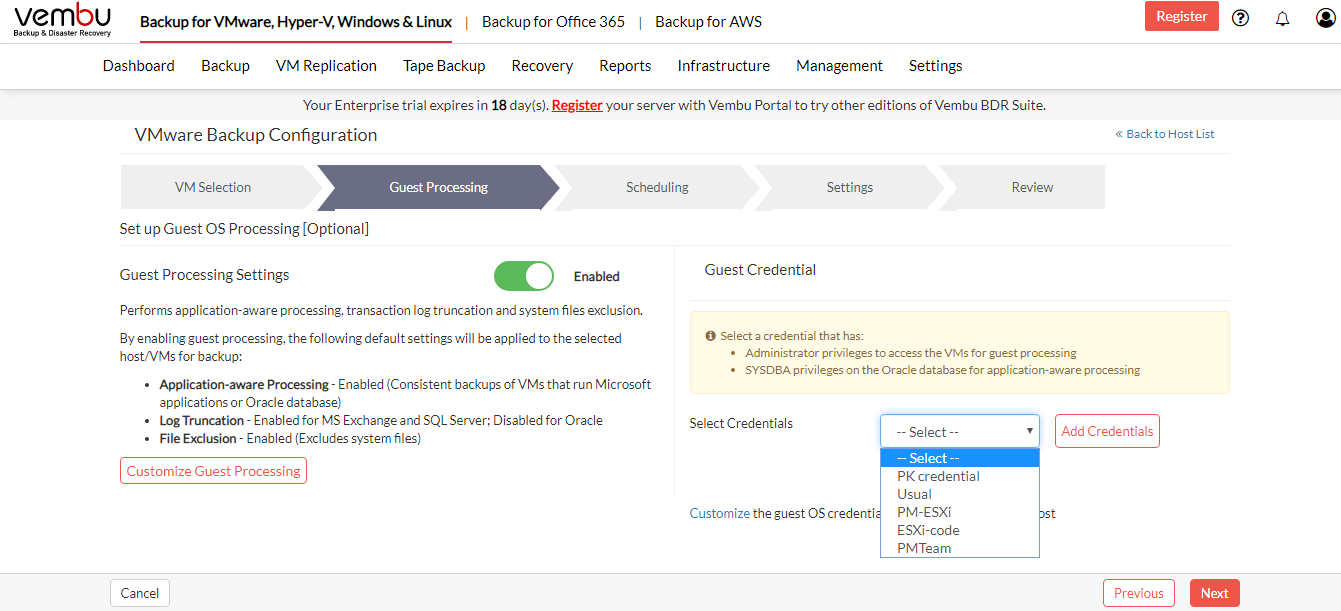
Task: Open the user account profile icon
Action: click(x=1326, y=17)
